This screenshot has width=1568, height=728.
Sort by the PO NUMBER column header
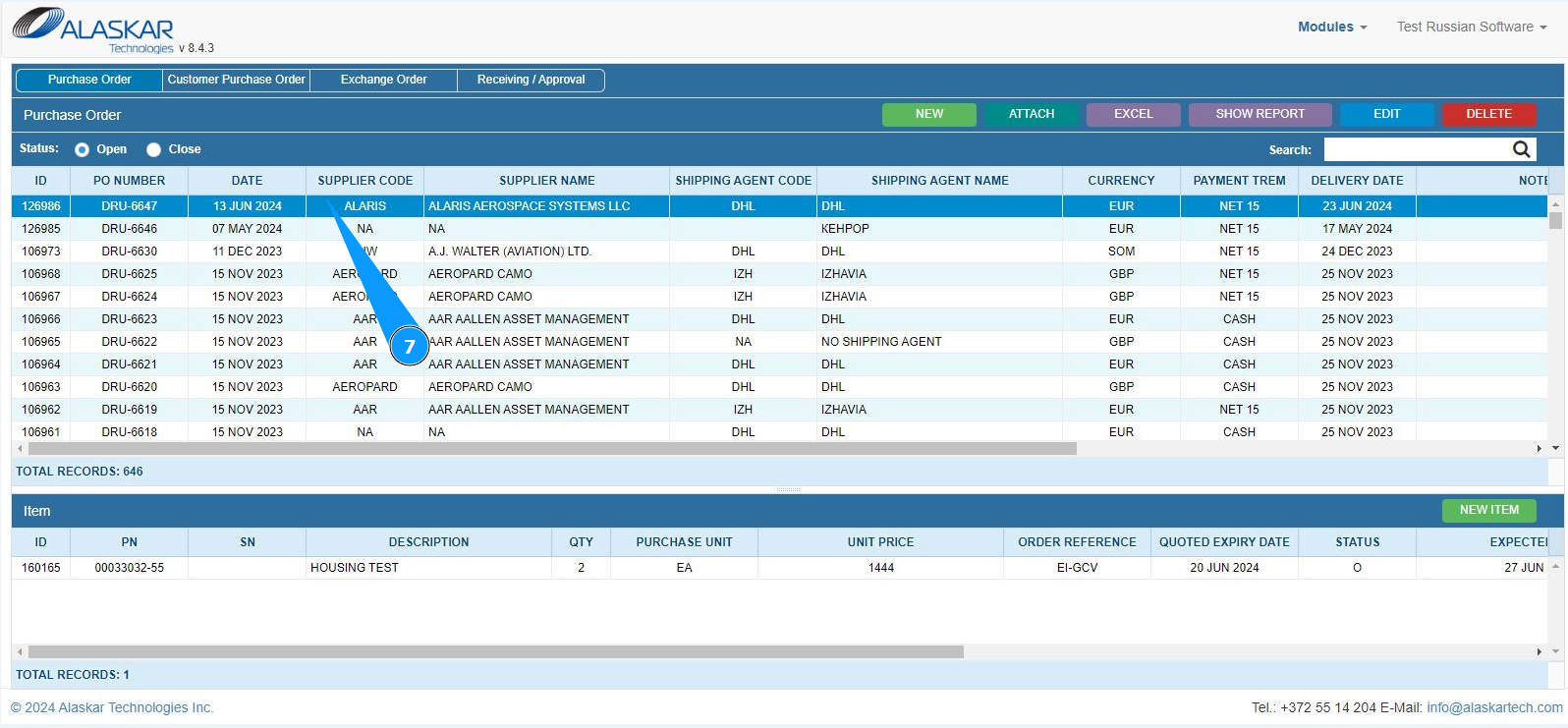click(129, 181)
